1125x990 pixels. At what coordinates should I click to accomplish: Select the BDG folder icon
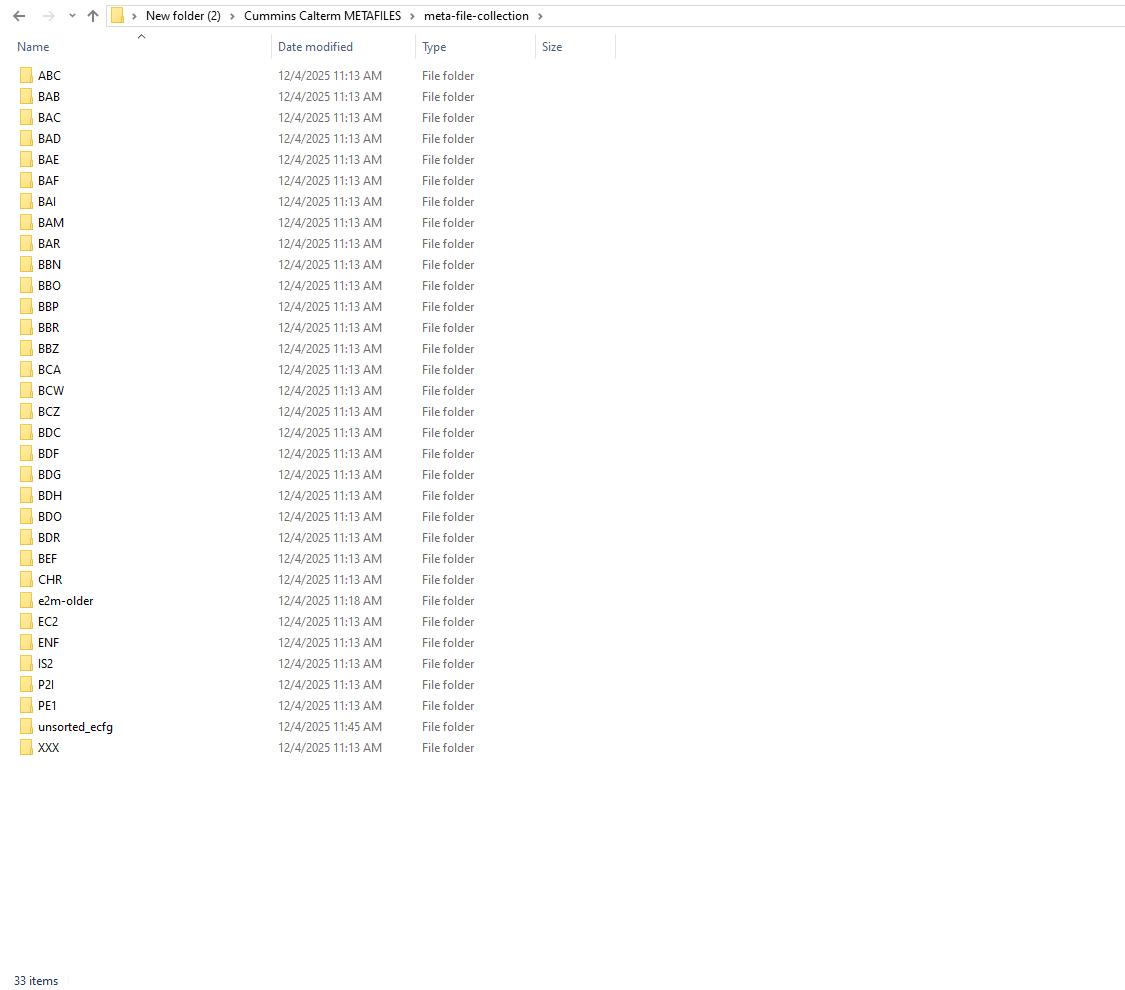pos(27,474)
